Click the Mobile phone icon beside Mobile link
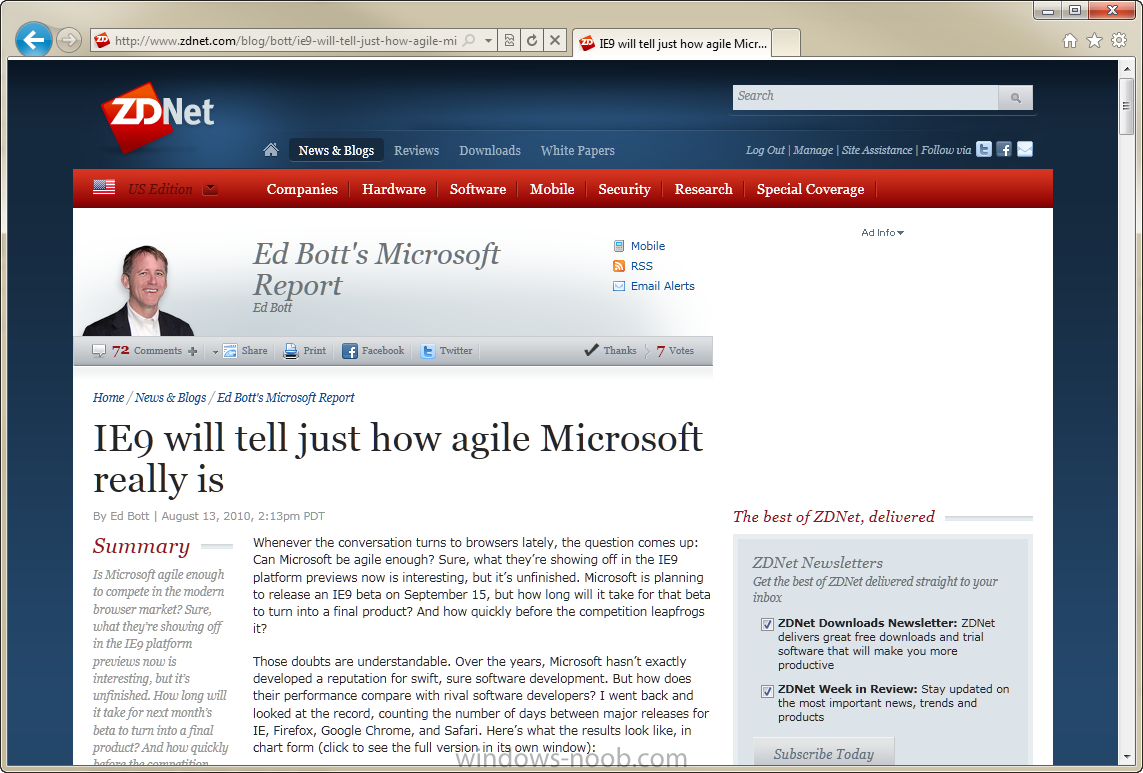1143x773 pixels. click(x=619, y=246)
